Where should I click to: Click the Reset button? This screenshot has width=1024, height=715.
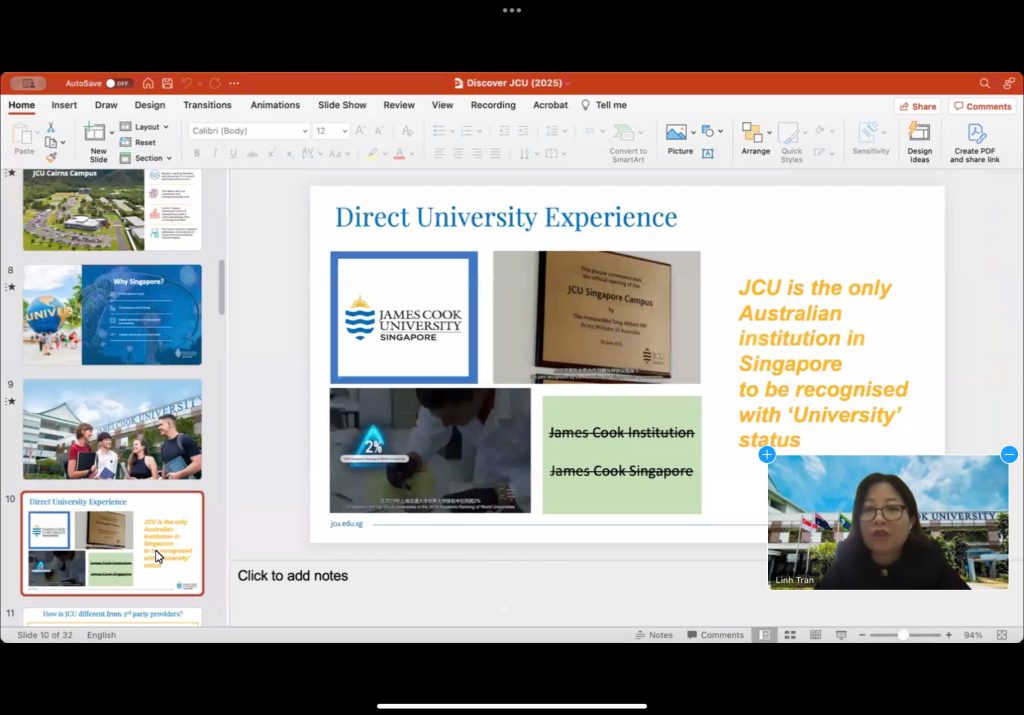point(138,142)
